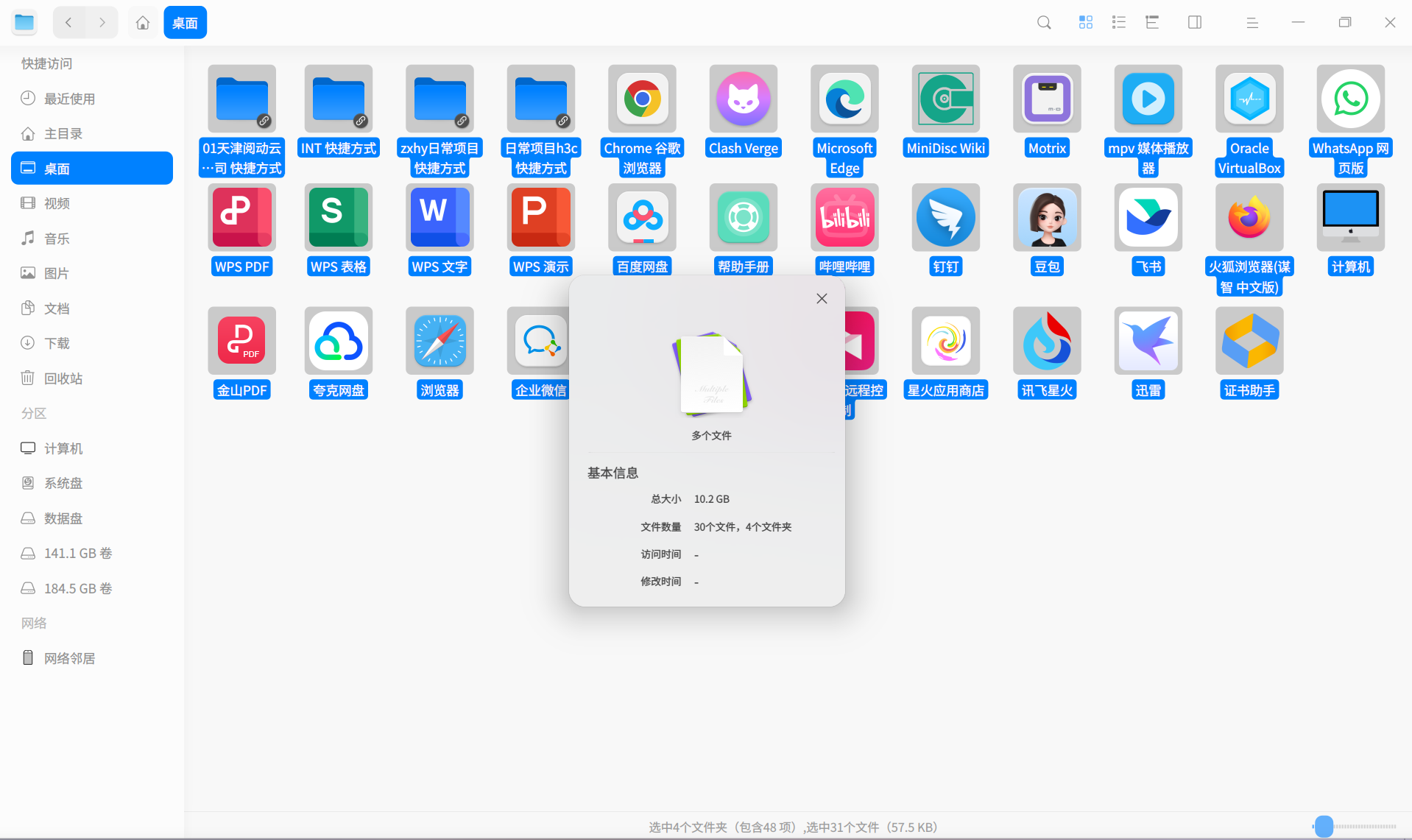Select the Clash Verge app icon
The width and height of the screenshot is (1412, 840).
(x=744, y=99)
